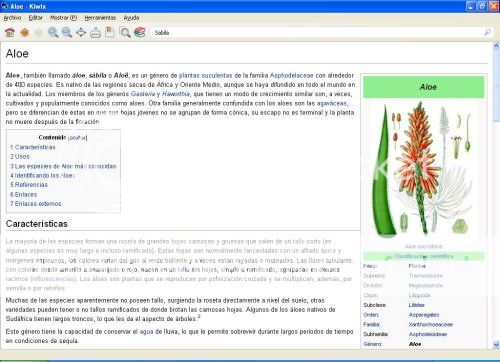Click the Aloe page title heading
The width and height of the screenshot is (500, 362).
(x=17, y=53)
